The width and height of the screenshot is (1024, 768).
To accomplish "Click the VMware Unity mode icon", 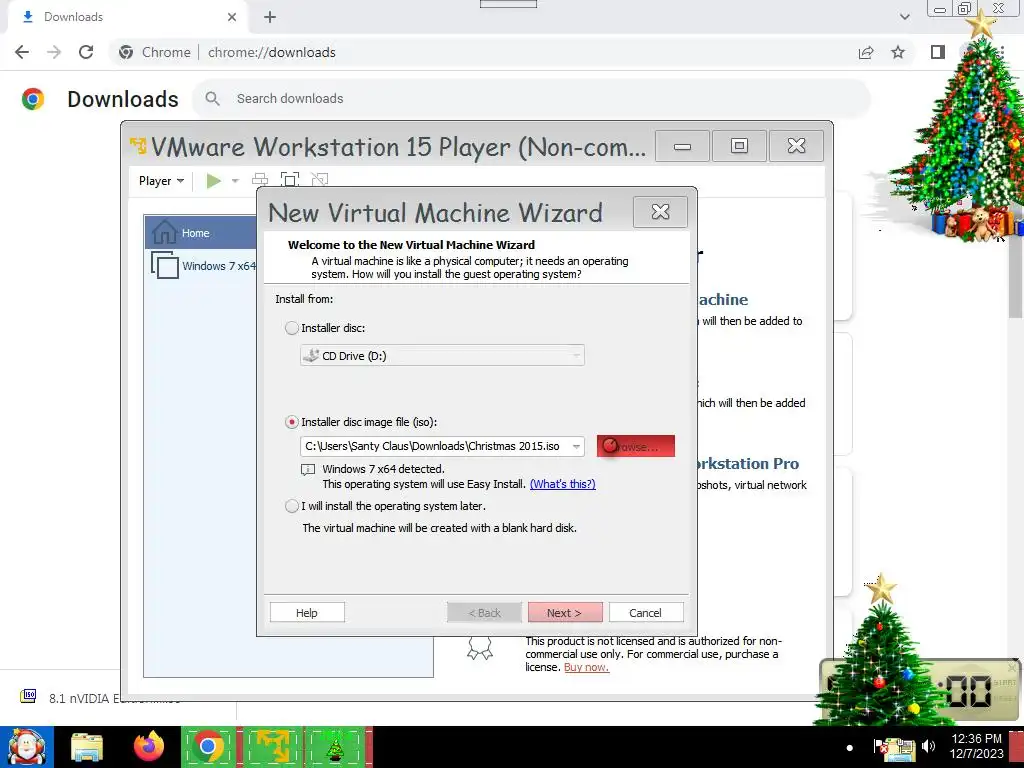I will 319,180.
